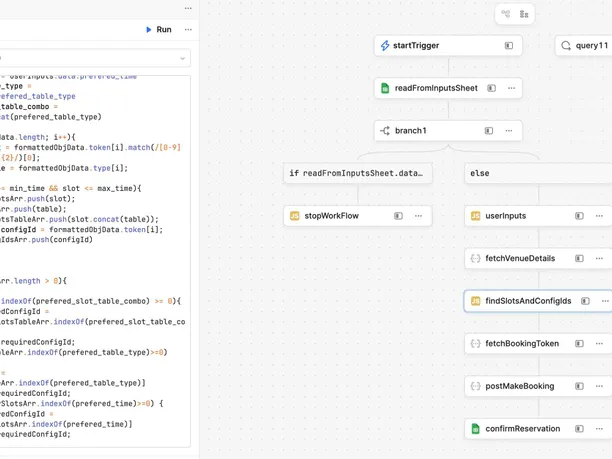Open the stopWorkFlow more options menu
612x459 pixels.
[x=418, y=216]
